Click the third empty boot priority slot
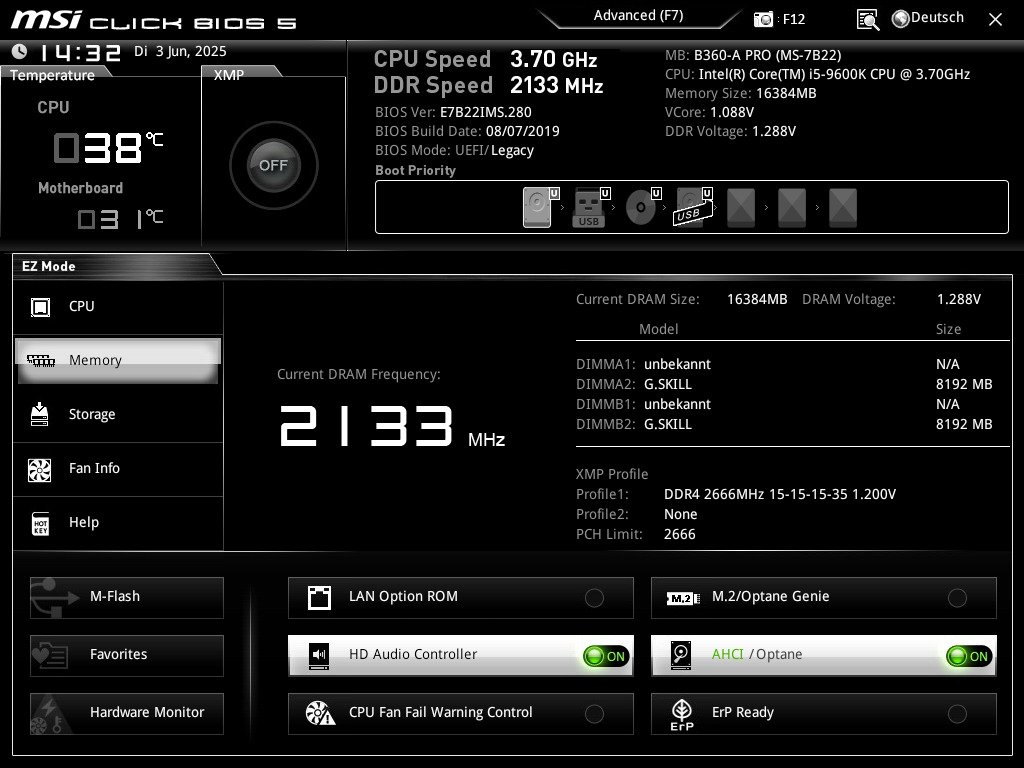Screen dimensions: 1024x768 point(842,208)
